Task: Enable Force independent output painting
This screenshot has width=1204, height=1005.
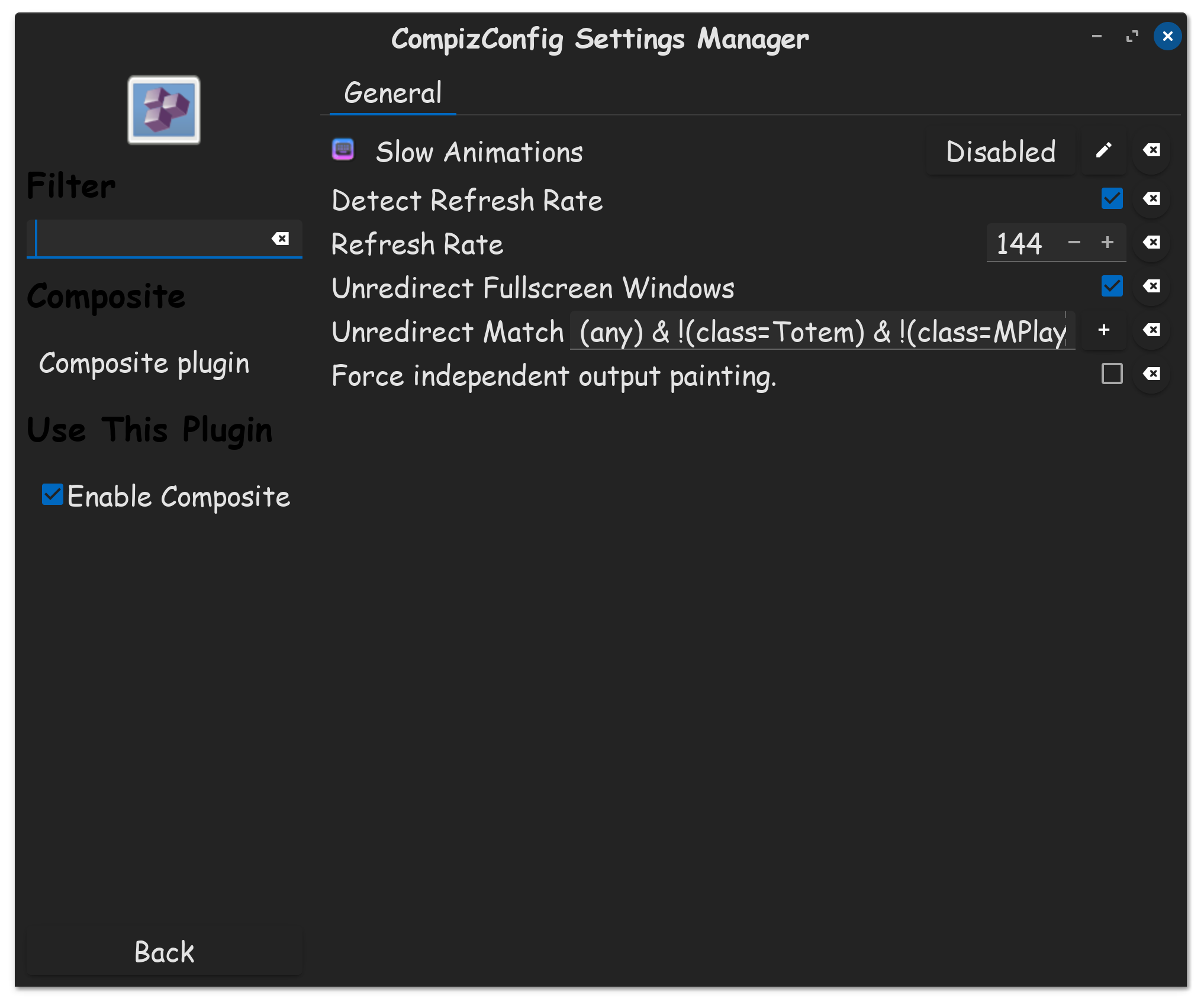Action: point(1112,374)
